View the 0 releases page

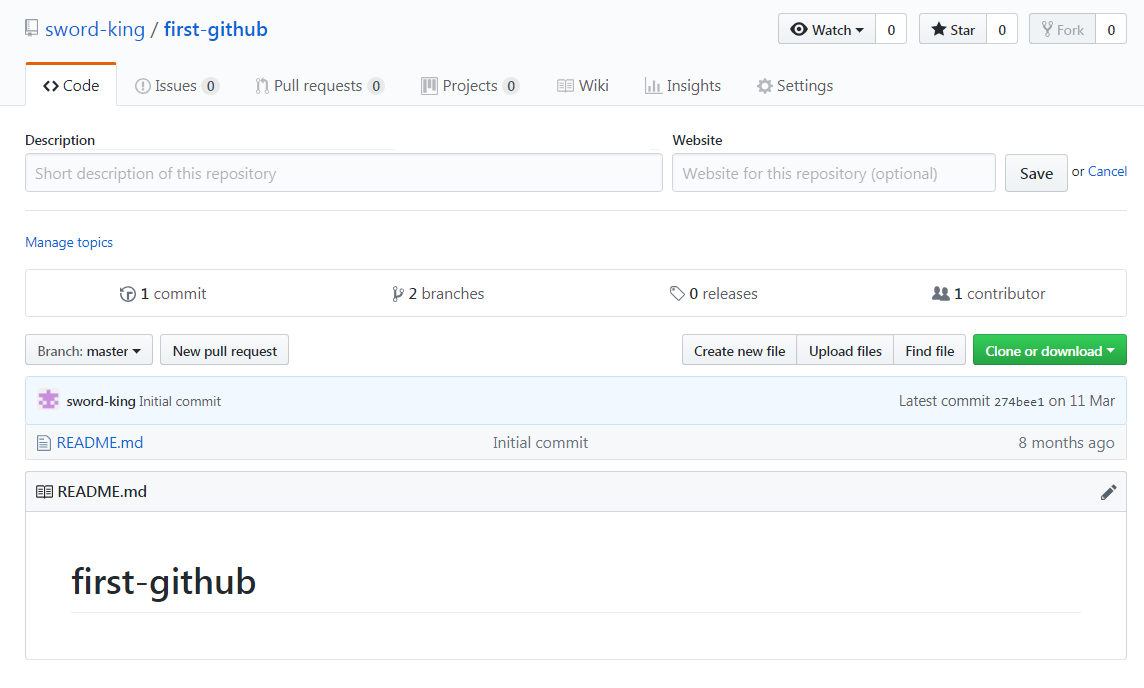coord(714,293)
